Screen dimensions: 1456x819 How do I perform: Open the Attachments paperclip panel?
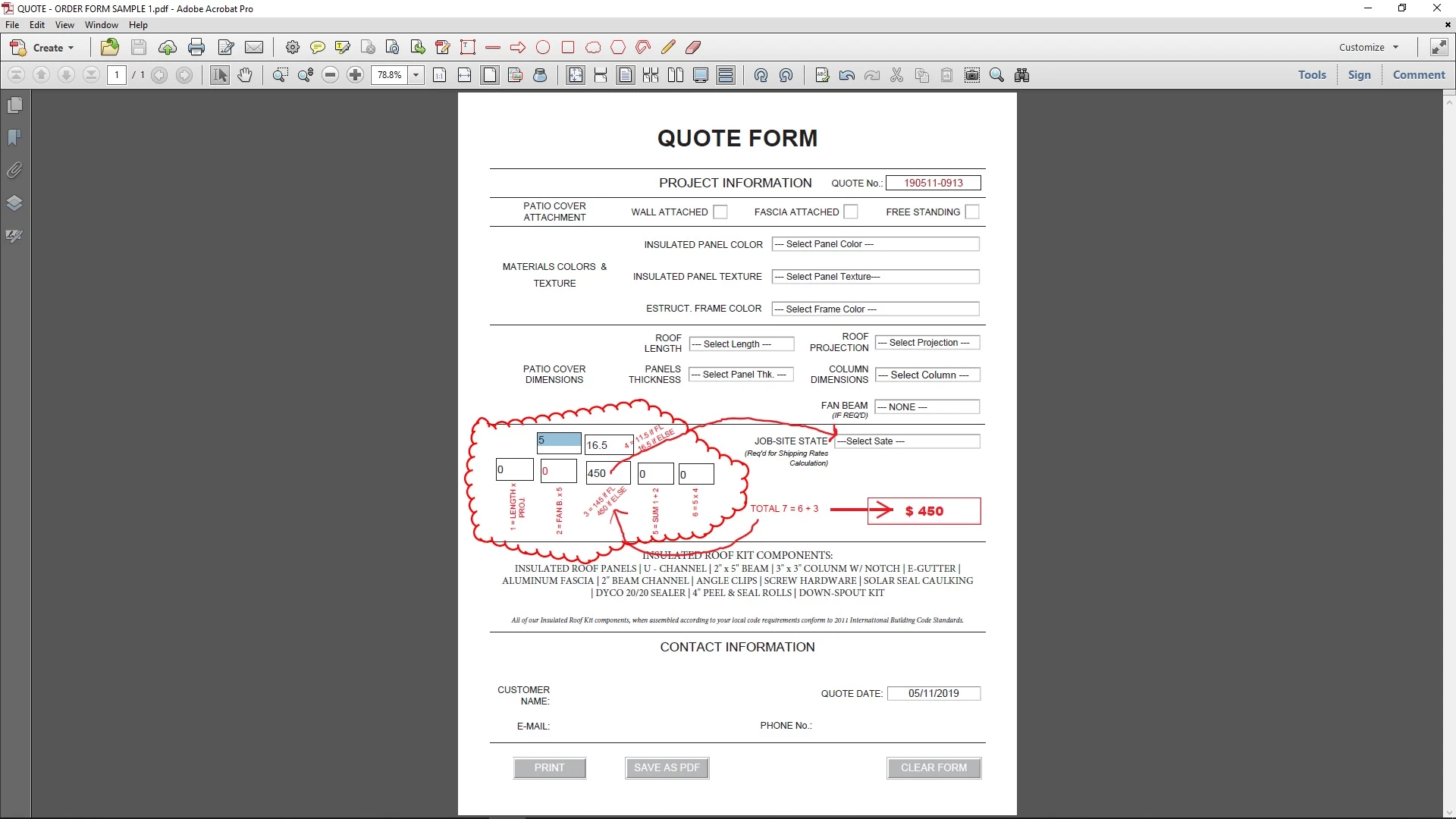tap(14, 170)
